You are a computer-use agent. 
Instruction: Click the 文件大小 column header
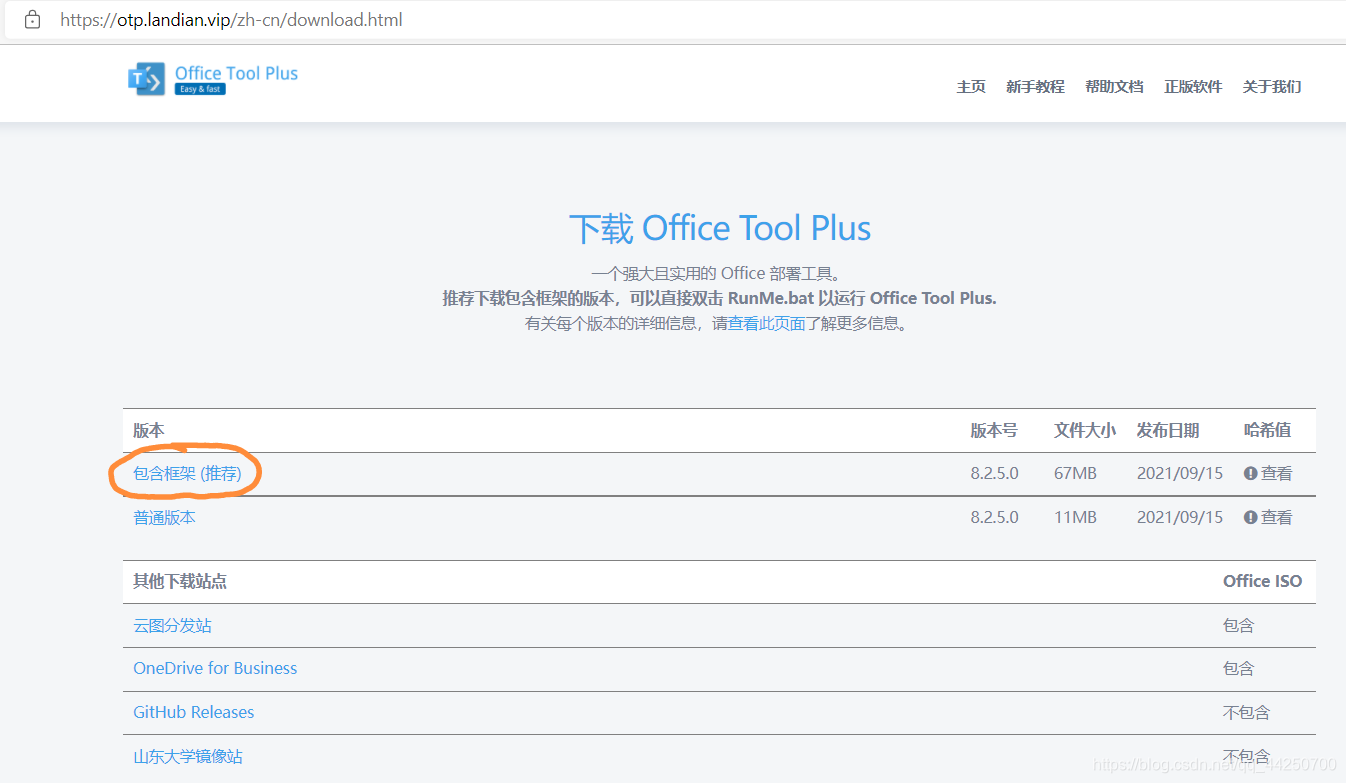click(1085, 431)
